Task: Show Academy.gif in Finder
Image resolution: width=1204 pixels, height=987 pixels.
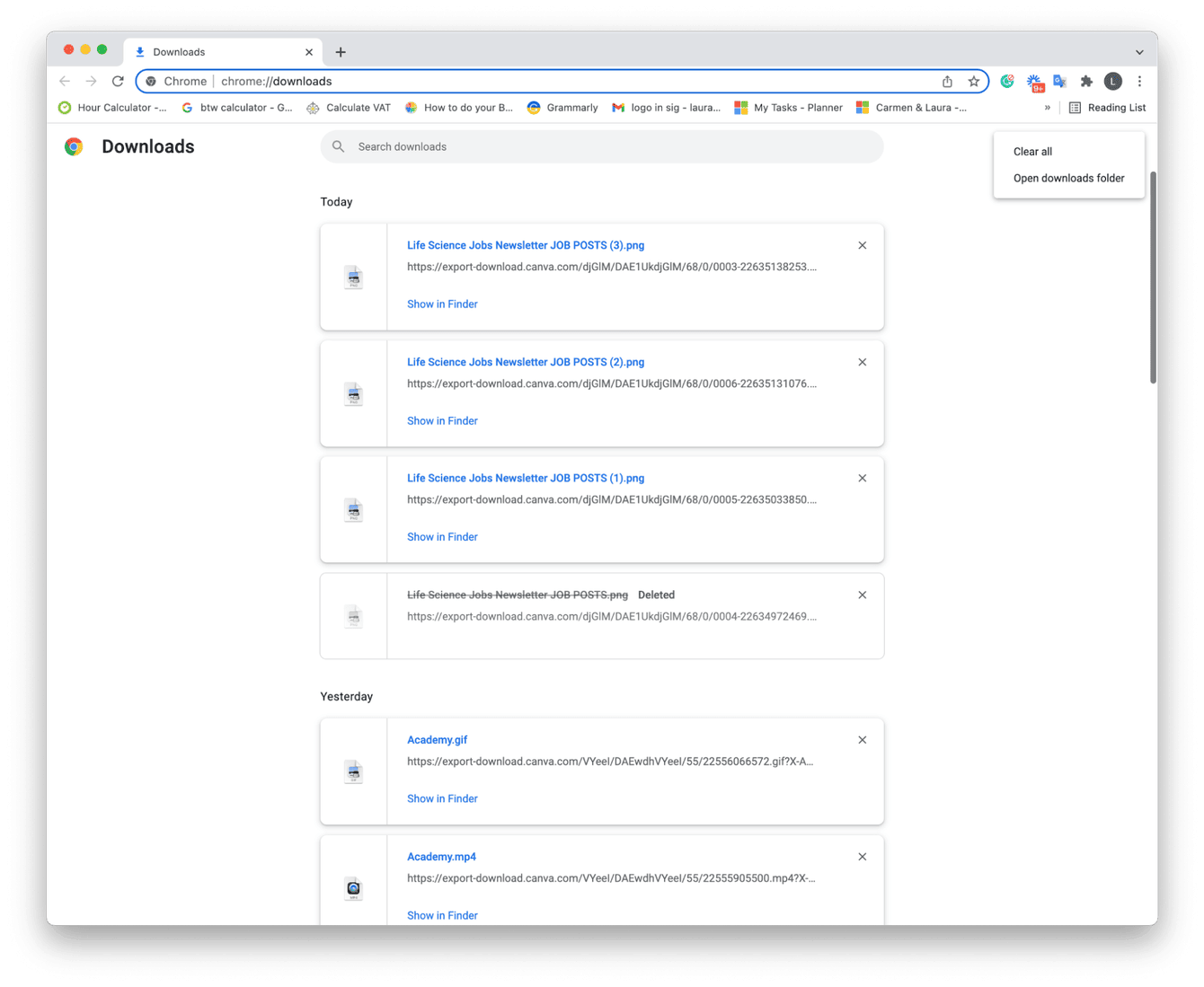Action: 442,798
